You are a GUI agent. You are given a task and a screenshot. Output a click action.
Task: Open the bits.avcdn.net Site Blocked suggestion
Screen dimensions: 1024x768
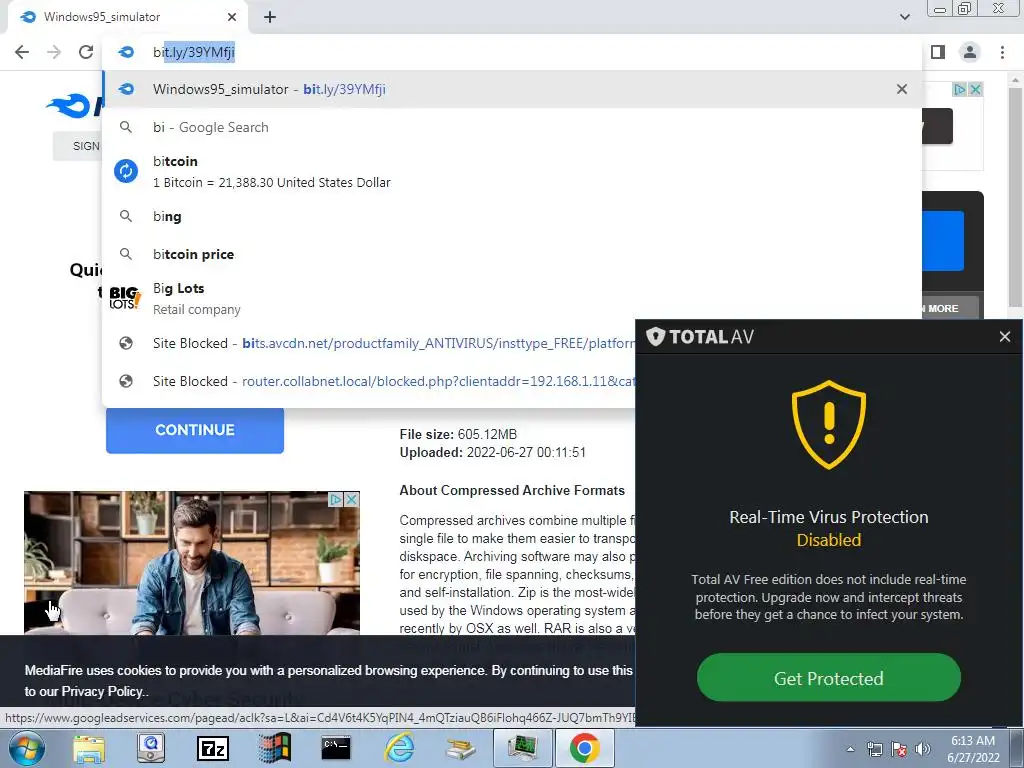(x=369, y=344)
